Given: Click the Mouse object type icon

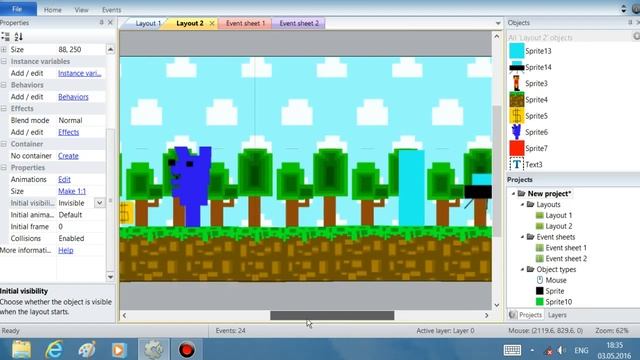Looking at the screenshot, I should coord(540,280).
